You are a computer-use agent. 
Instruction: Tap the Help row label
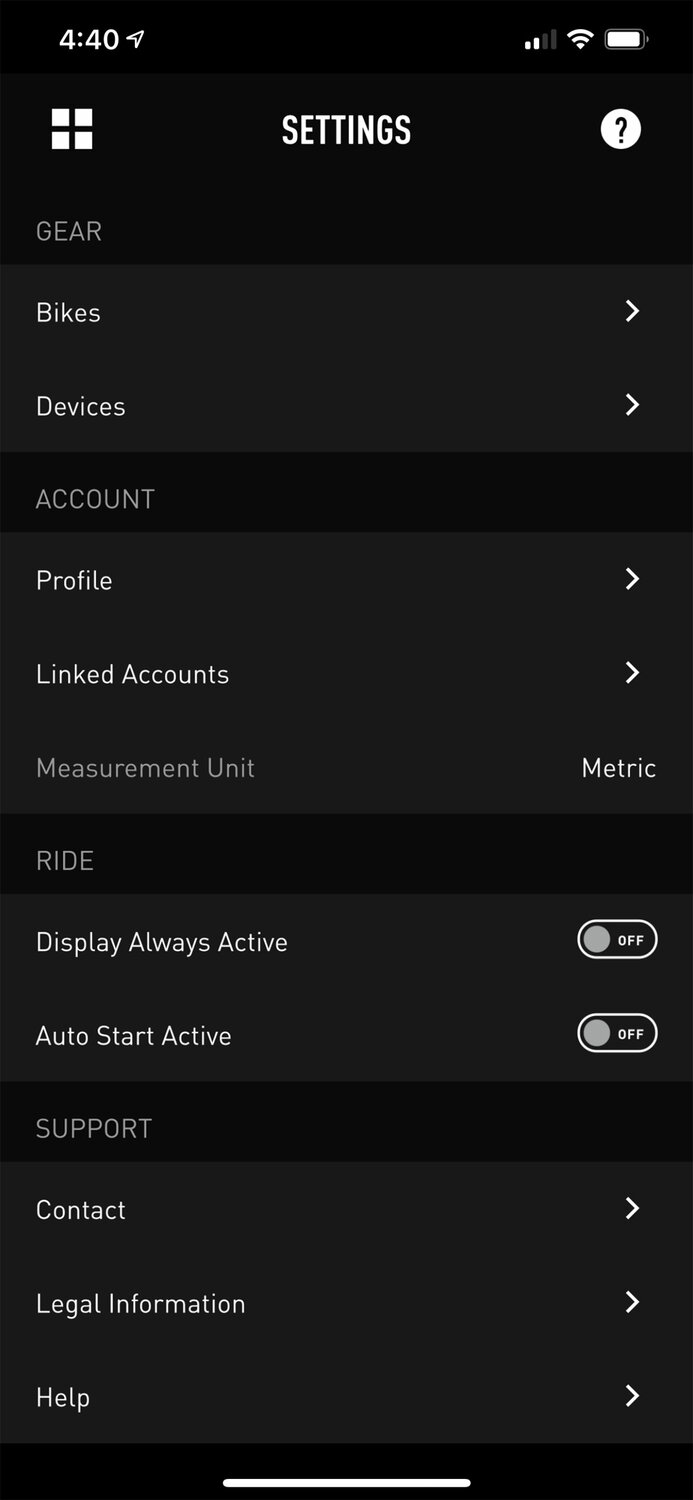63,1397
